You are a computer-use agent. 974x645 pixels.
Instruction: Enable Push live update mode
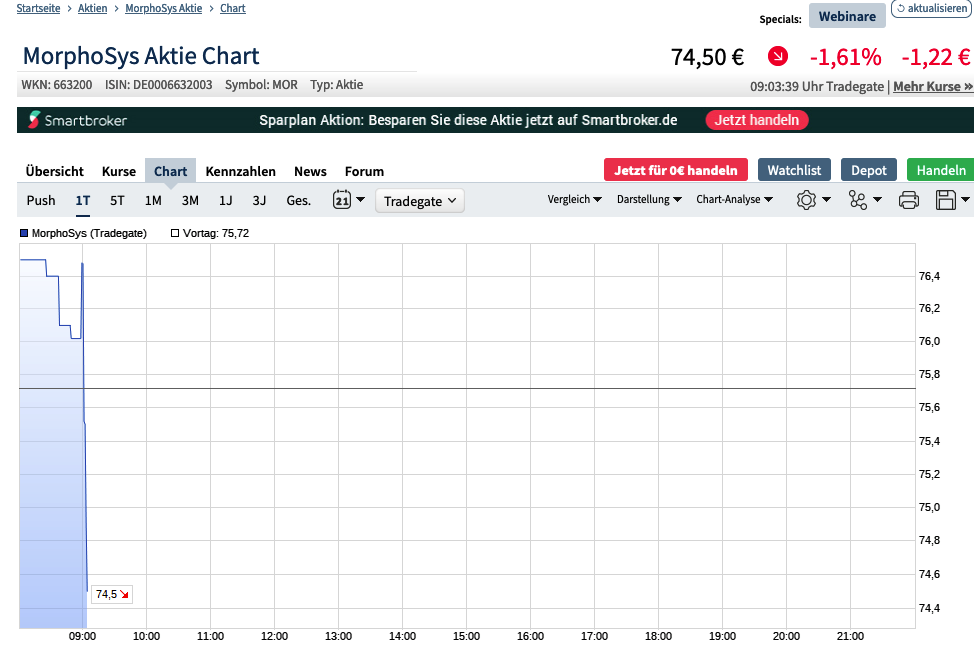(41, 200)
